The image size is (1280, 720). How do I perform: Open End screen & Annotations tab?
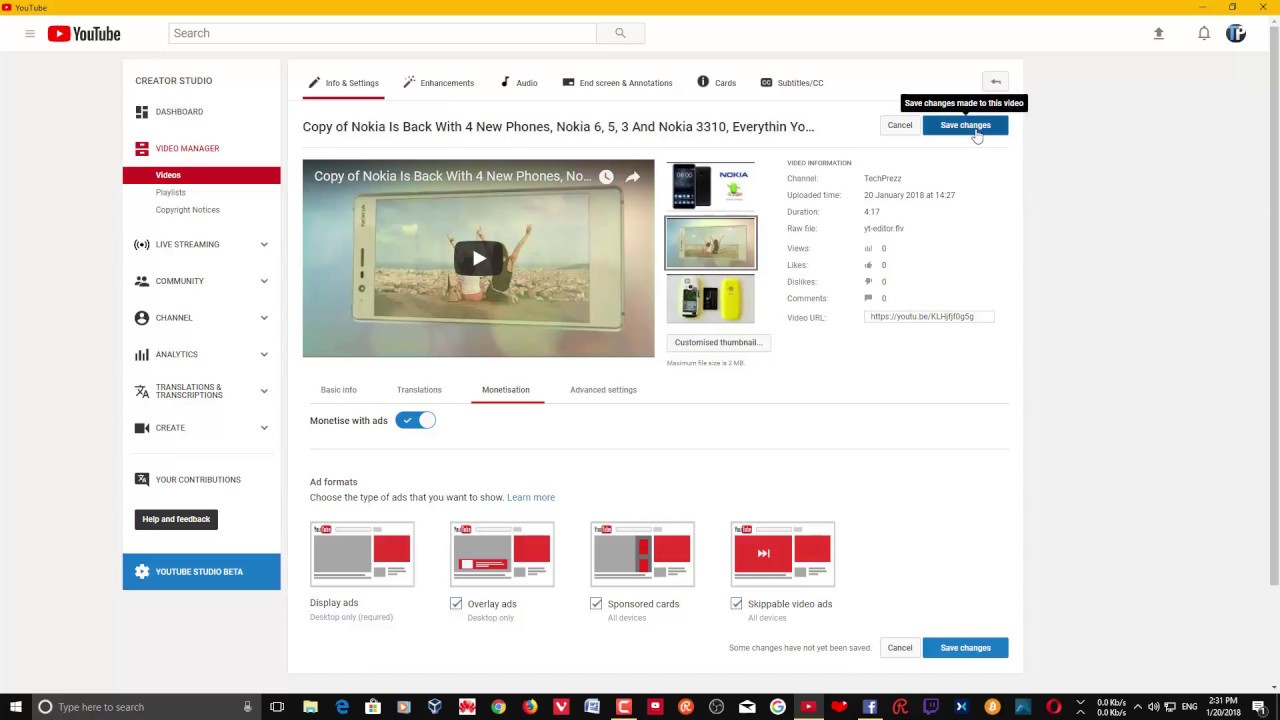(x=617, y=83)
